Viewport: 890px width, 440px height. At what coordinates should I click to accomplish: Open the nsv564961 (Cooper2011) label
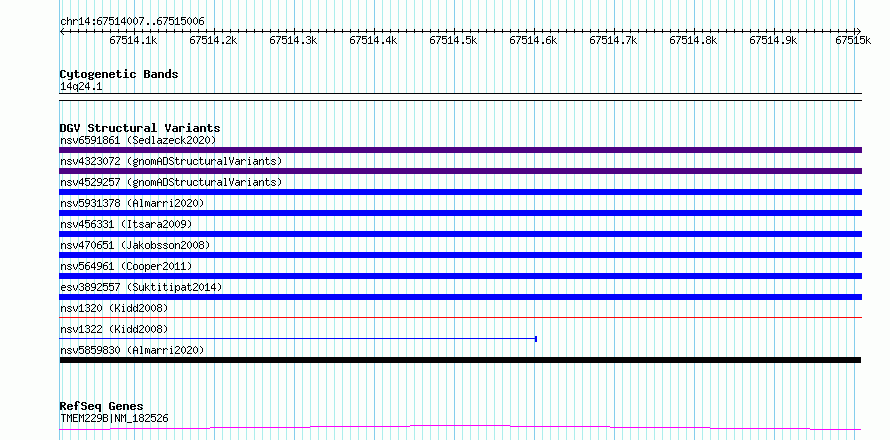(x=126, y=266)
